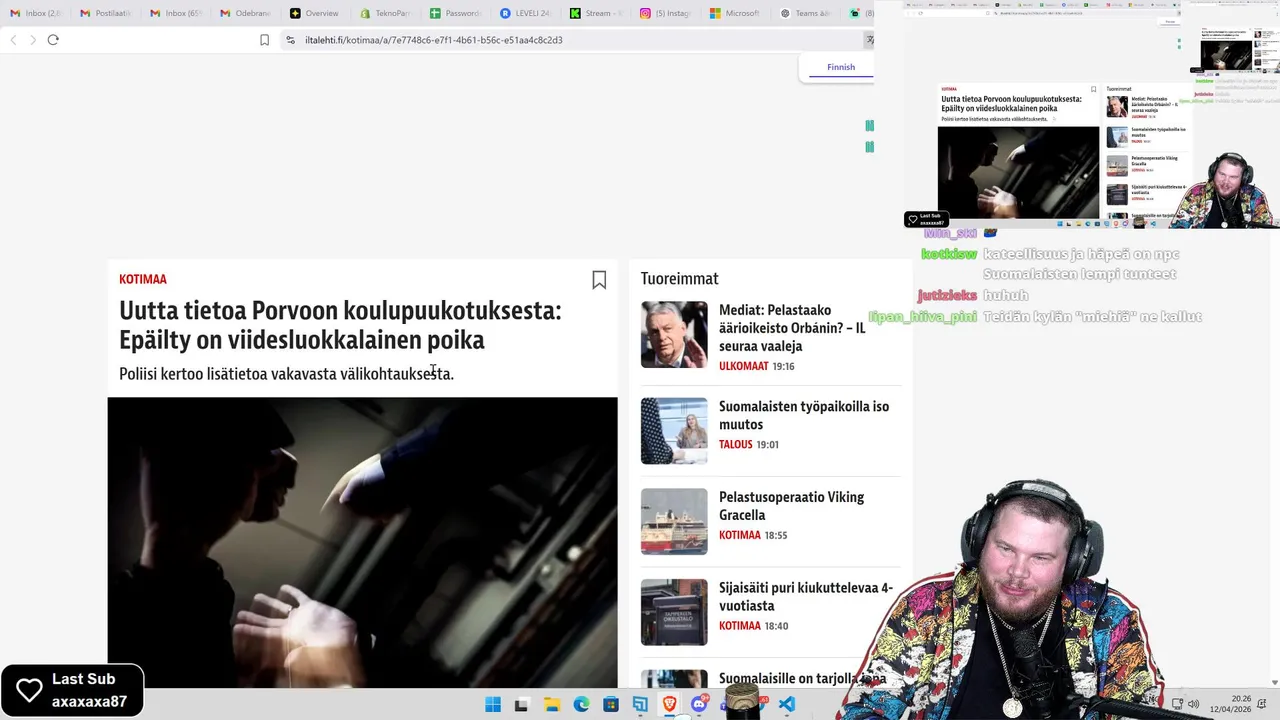The width and height of the screenshot is (1280, 720).
Task: Switch to the Password tab
Action: [x=456, y=13]
